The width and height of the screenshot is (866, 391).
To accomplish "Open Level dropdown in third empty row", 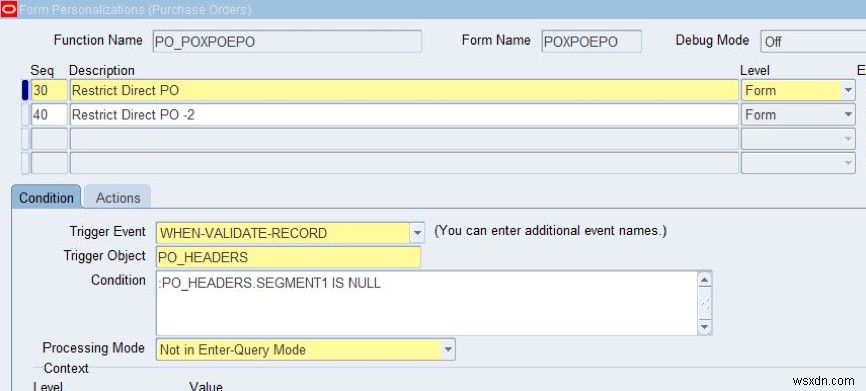I will [848, 139].
